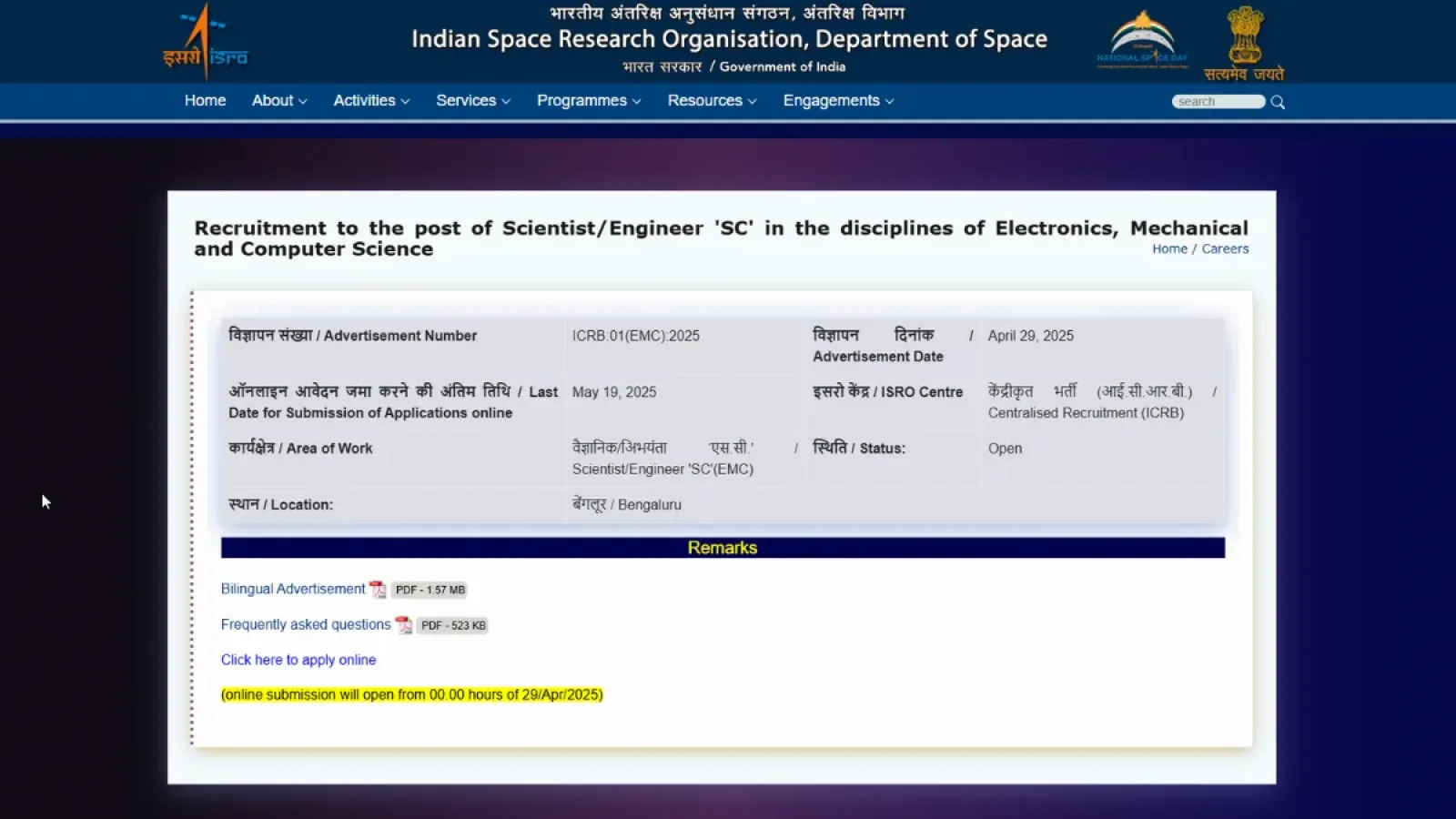Focus the search input field
This screenshot has height=819, width=1456.
point(1218,102)
